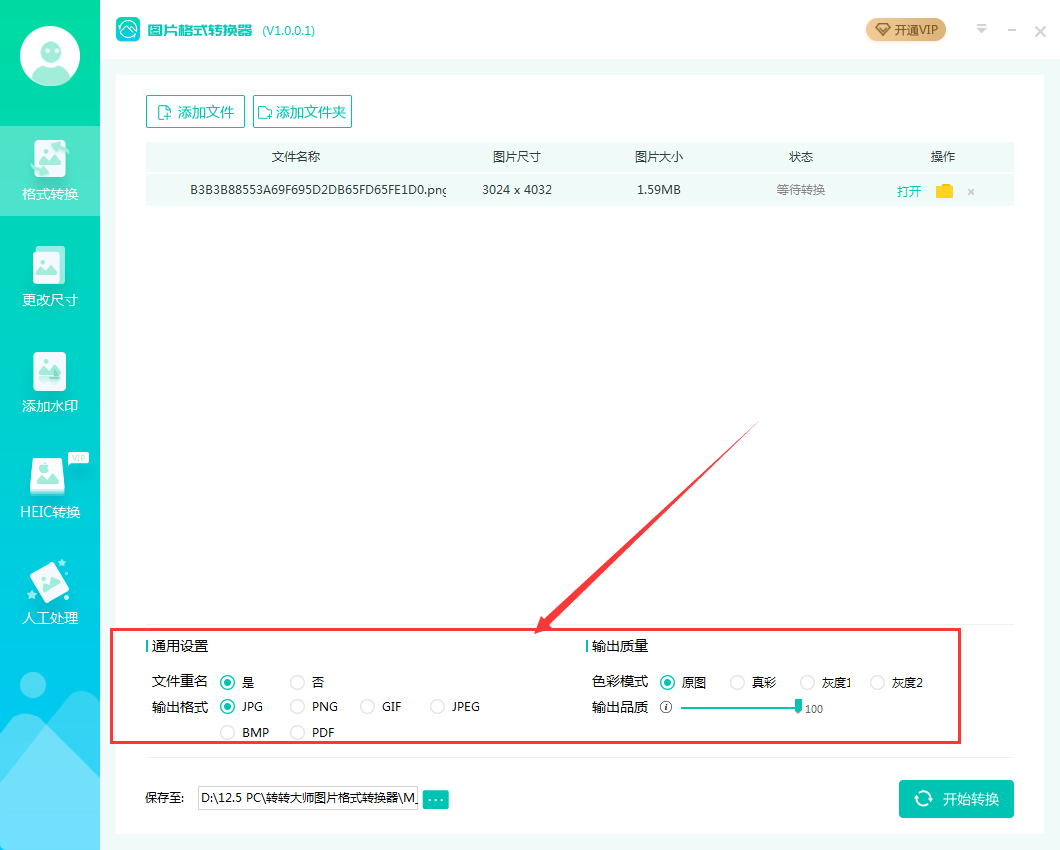Click the user avatar icon
The height and width of the screenshot is (850, 1060).
[x=50, y=56]
